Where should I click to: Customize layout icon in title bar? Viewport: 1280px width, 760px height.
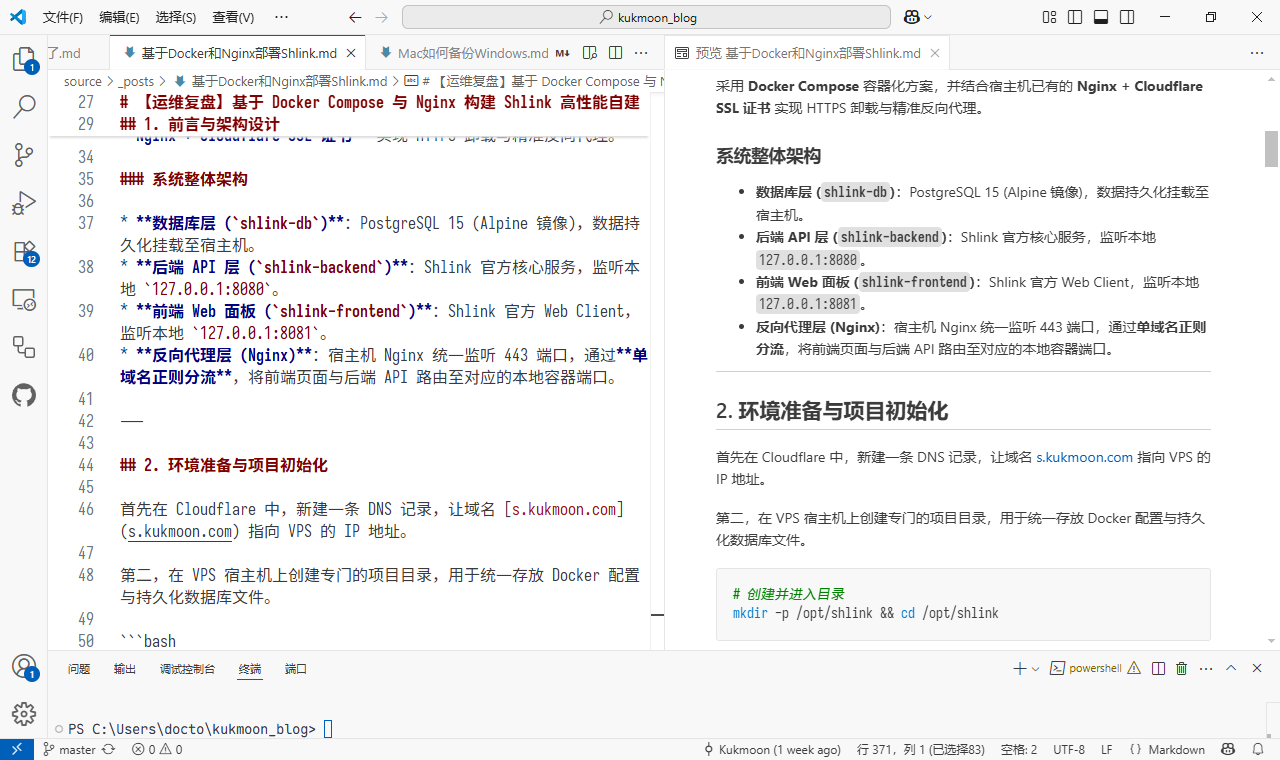click(1049, 17)
